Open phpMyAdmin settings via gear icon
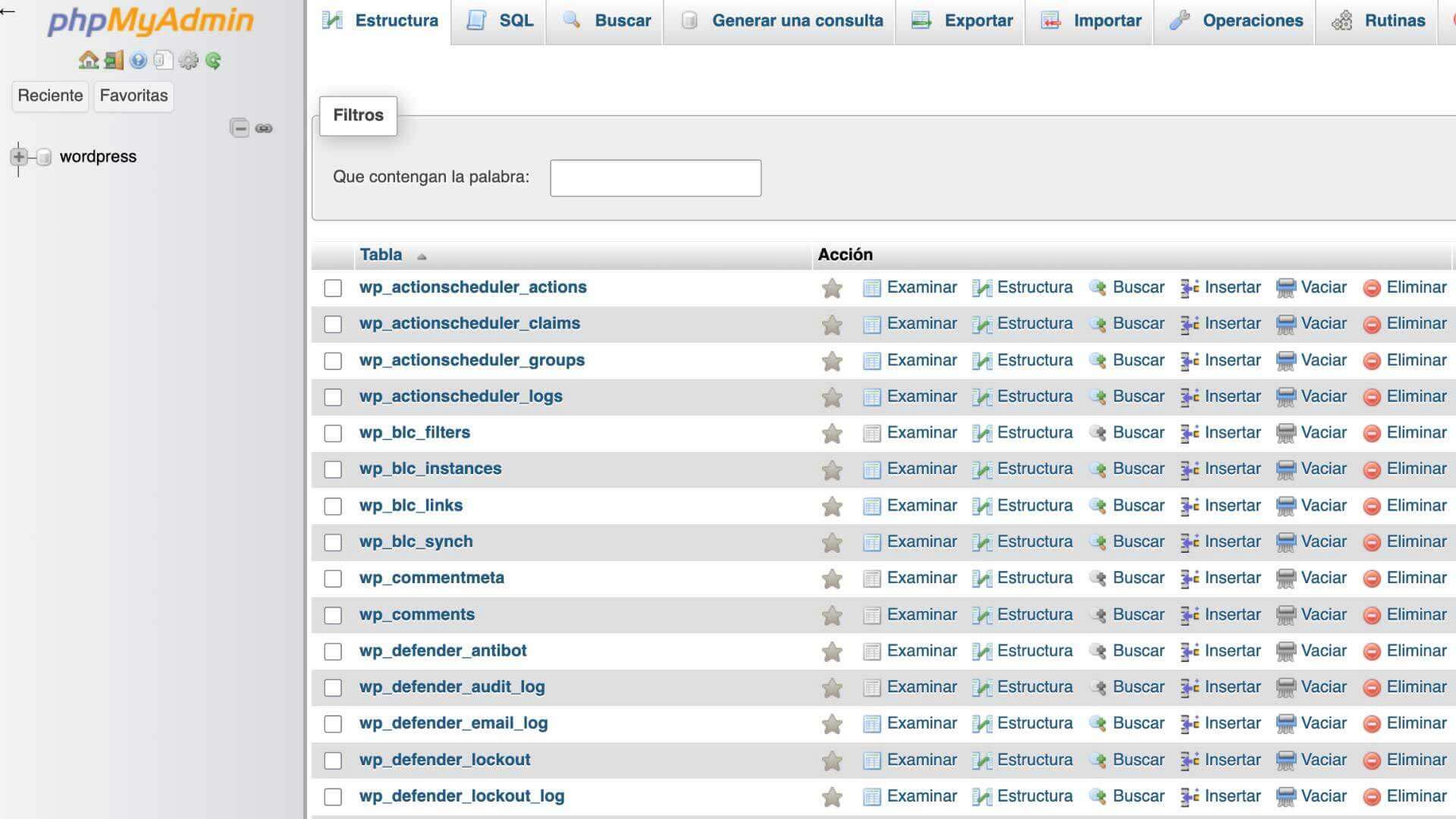 tap(188, 60)
